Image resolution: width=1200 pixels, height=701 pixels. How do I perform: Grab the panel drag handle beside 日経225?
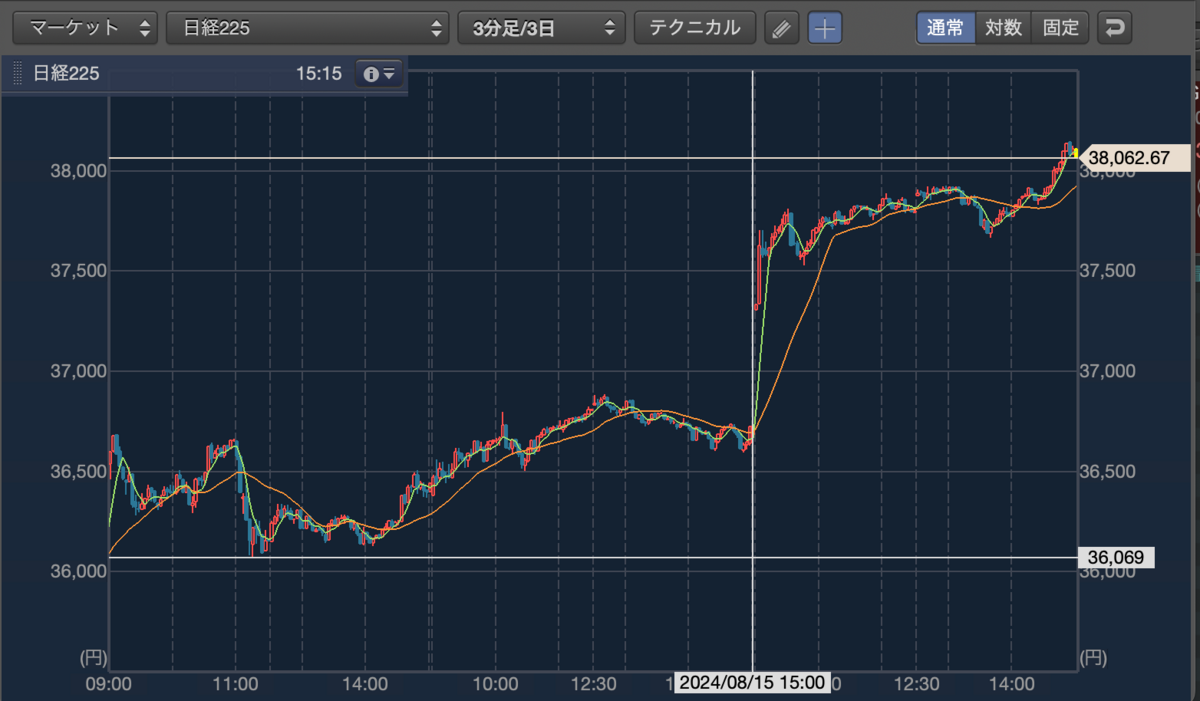[x=17, y=74]
